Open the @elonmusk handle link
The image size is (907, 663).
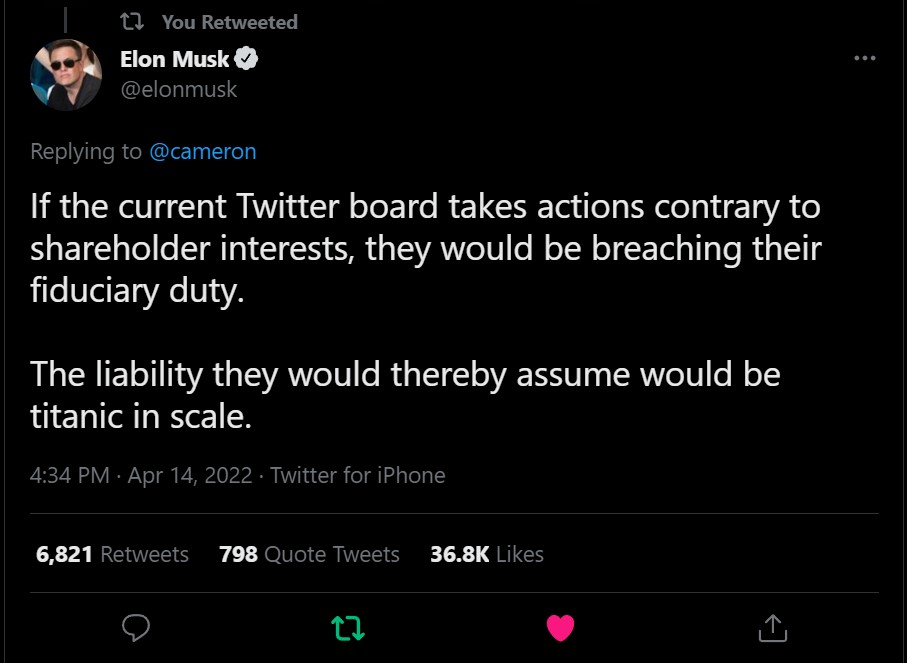178,90
